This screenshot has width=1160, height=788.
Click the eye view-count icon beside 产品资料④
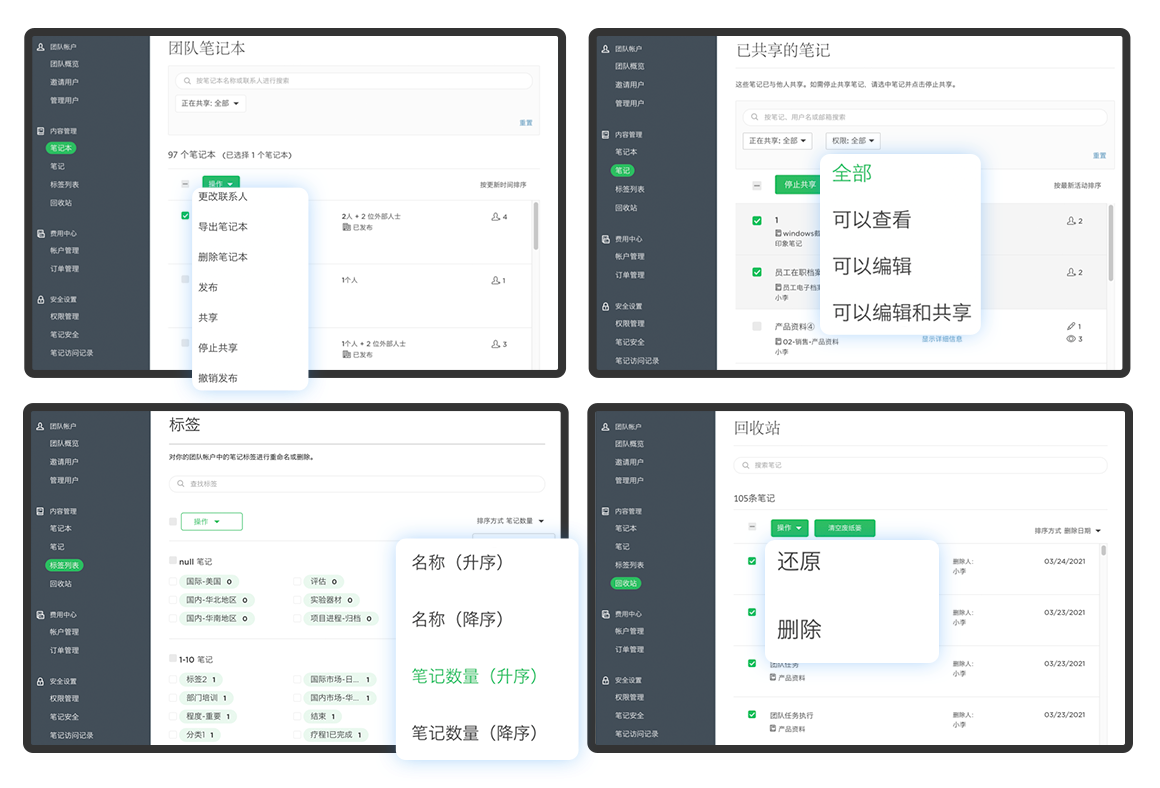click(1071, 339)
